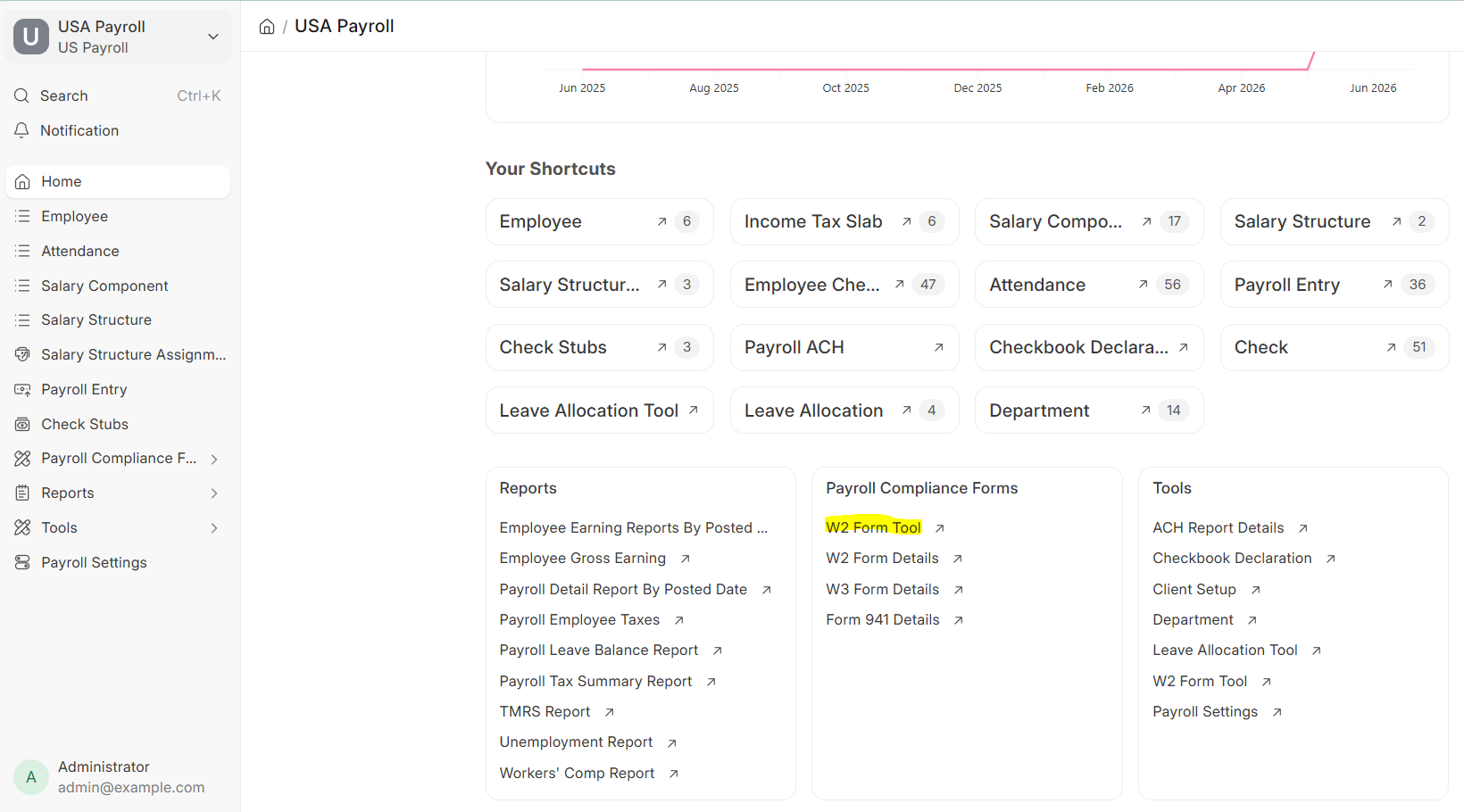Screen dimensions: 1464x812
Task: Click the USA Payroll breadcrumb title
Action: [345, 26]
